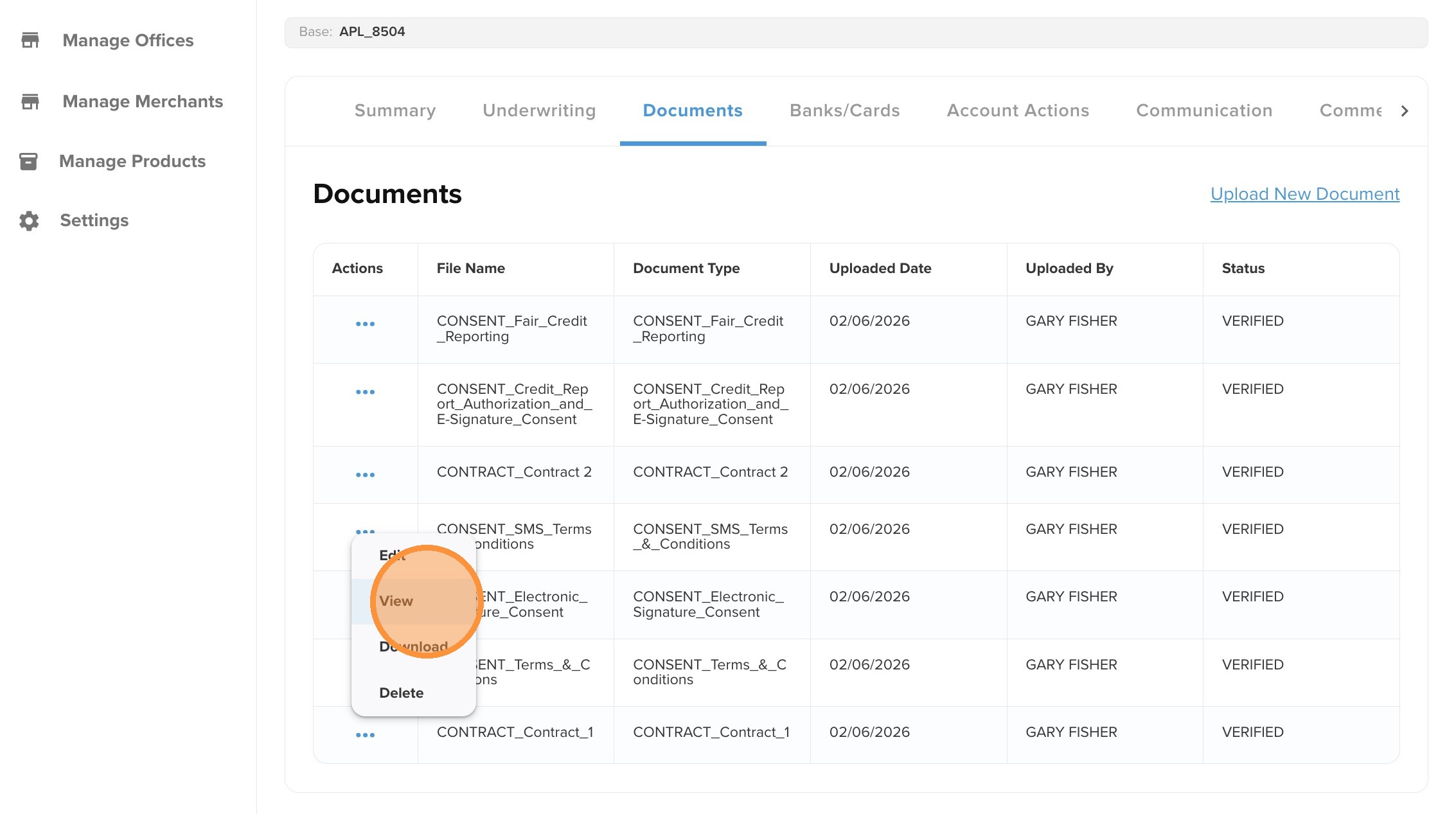Click the File Name column header
Viewport: 1456px width, 814px height.
[x=471, y=269]
